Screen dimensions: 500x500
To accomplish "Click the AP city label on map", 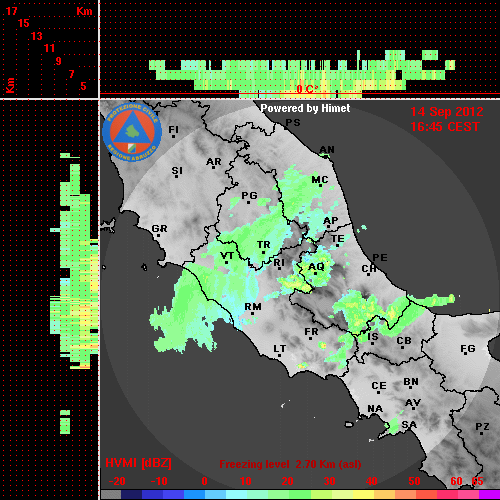I will click(331, 221).
